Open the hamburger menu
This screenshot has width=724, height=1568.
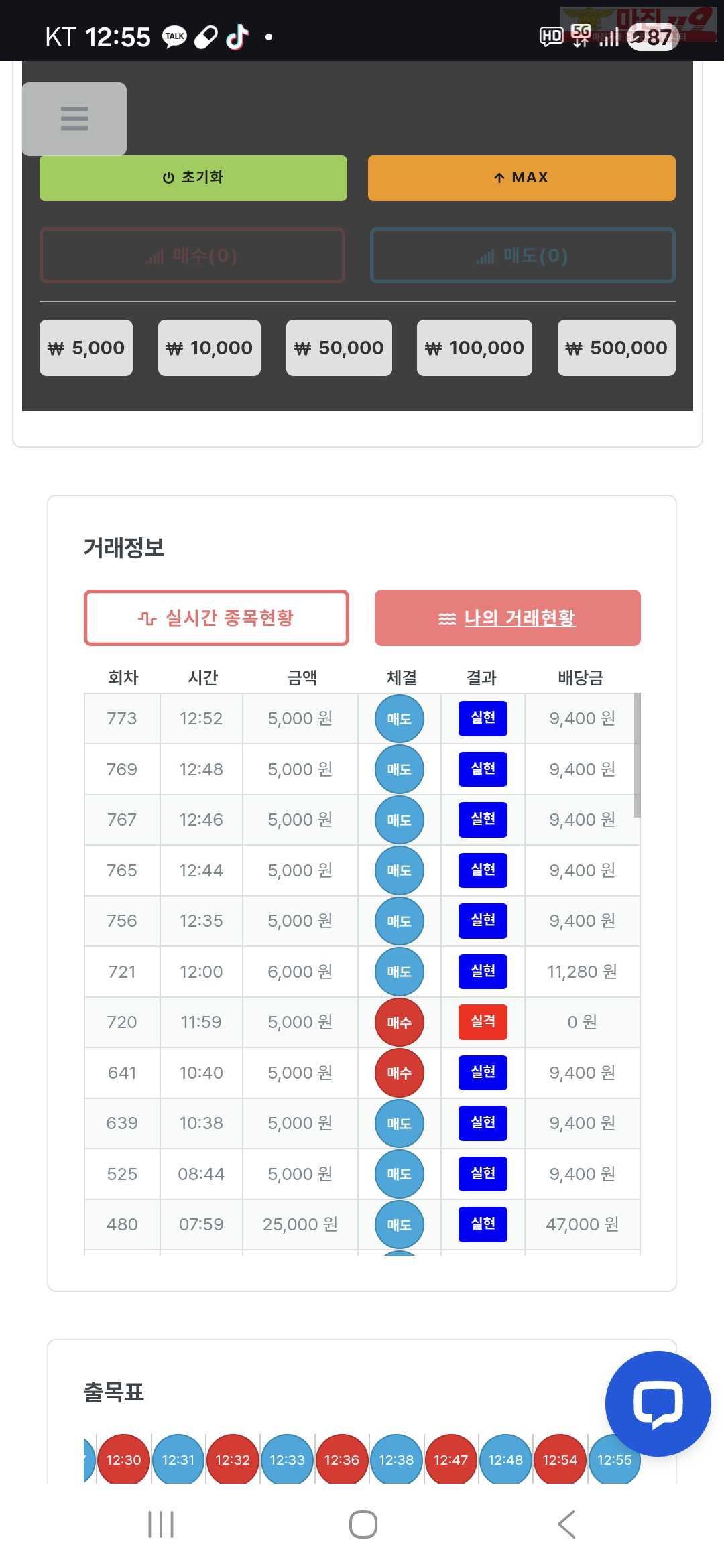(x=74, y=119)
